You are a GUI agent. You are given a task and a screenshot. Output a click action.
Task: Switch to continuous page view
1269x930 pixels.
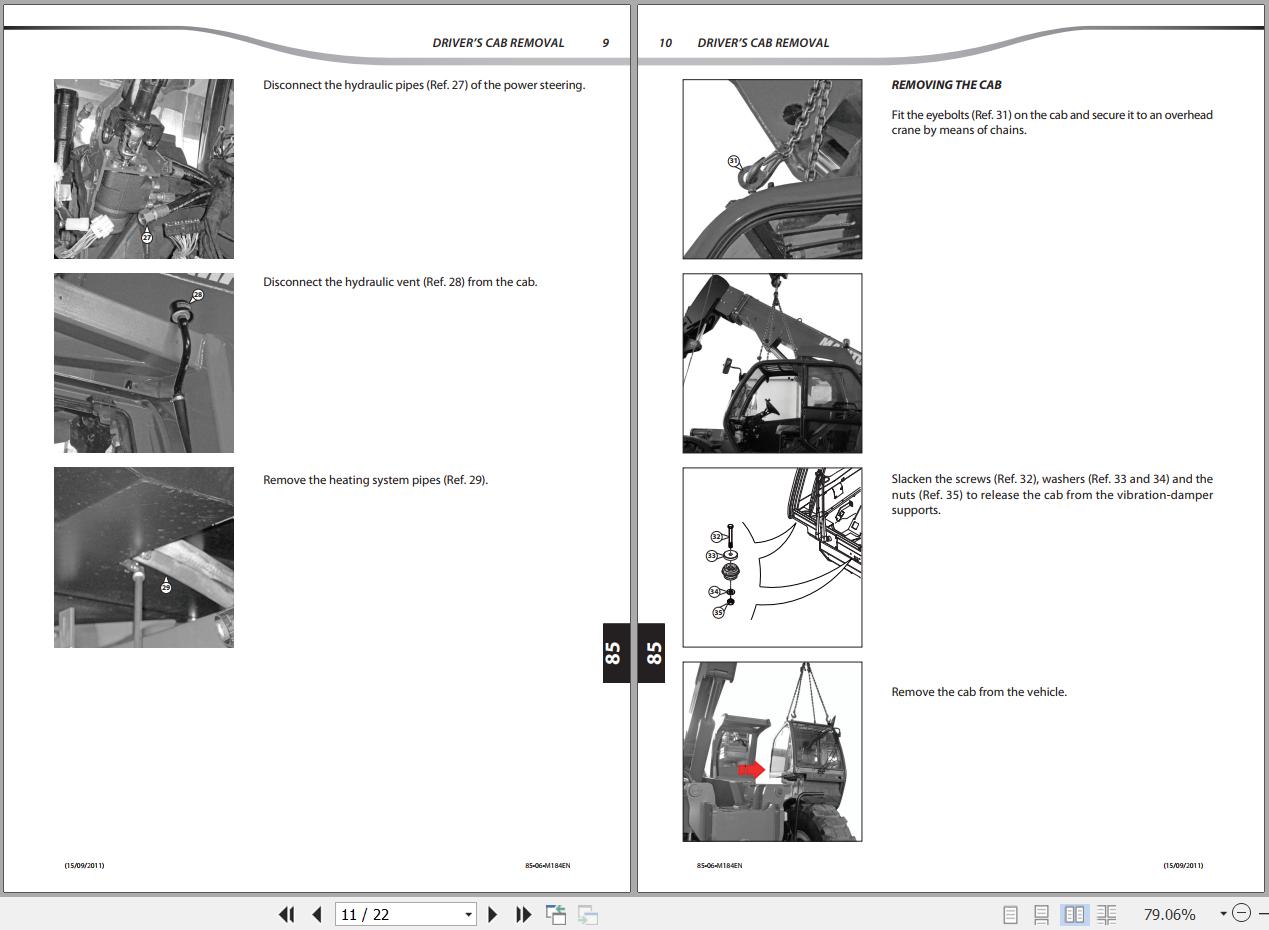coord(1041,914)
